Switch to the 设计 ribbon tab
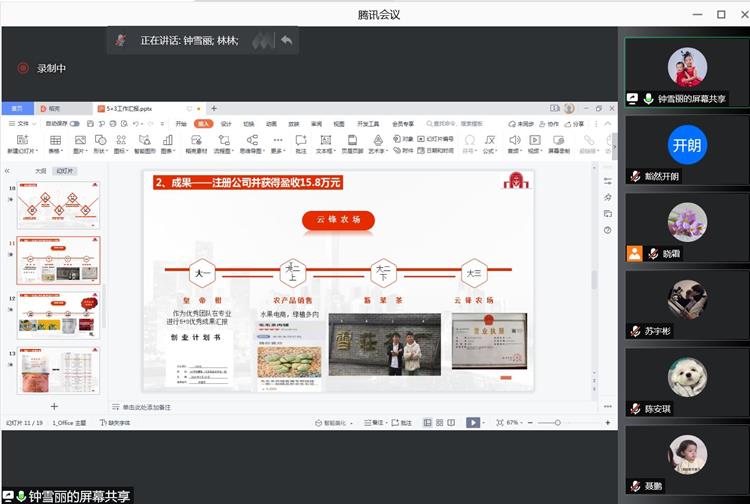This screenshot has height=504, width=750. pos(226,124)
